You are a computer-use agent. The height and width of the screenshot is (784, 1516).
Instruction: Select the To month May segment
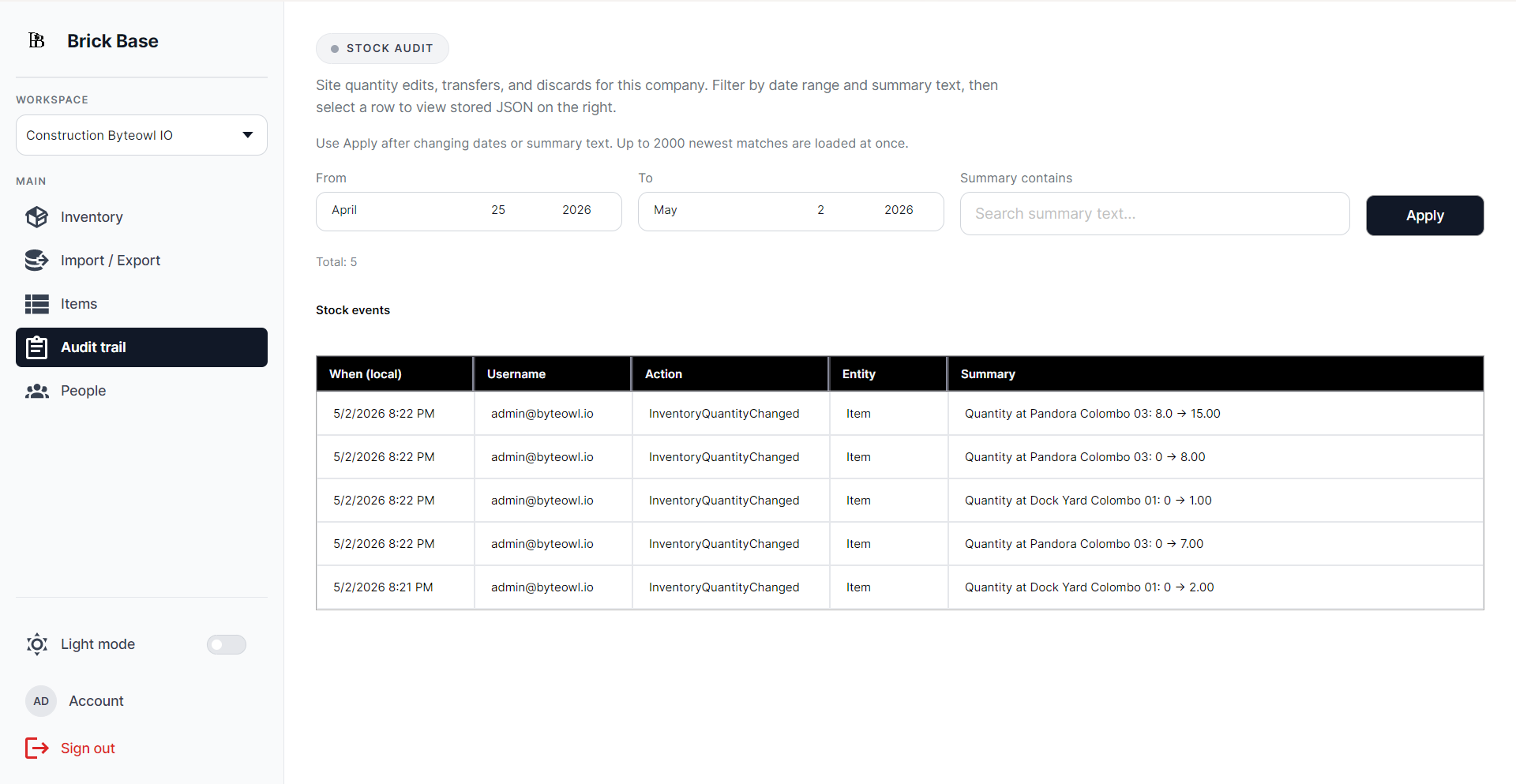[x=666, y=210]
